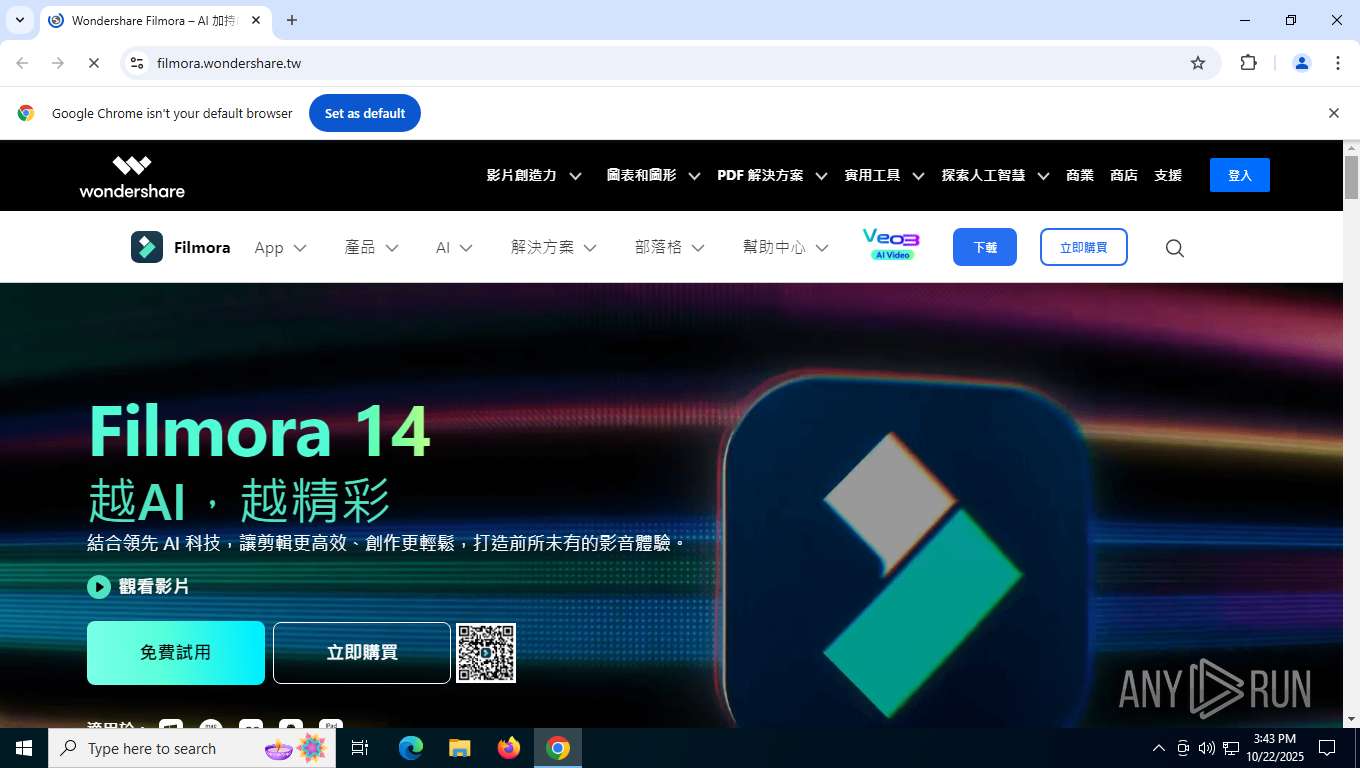Expand the PDF 解決方案 menu
1360x768 pixels.
[x=772, y=175]
